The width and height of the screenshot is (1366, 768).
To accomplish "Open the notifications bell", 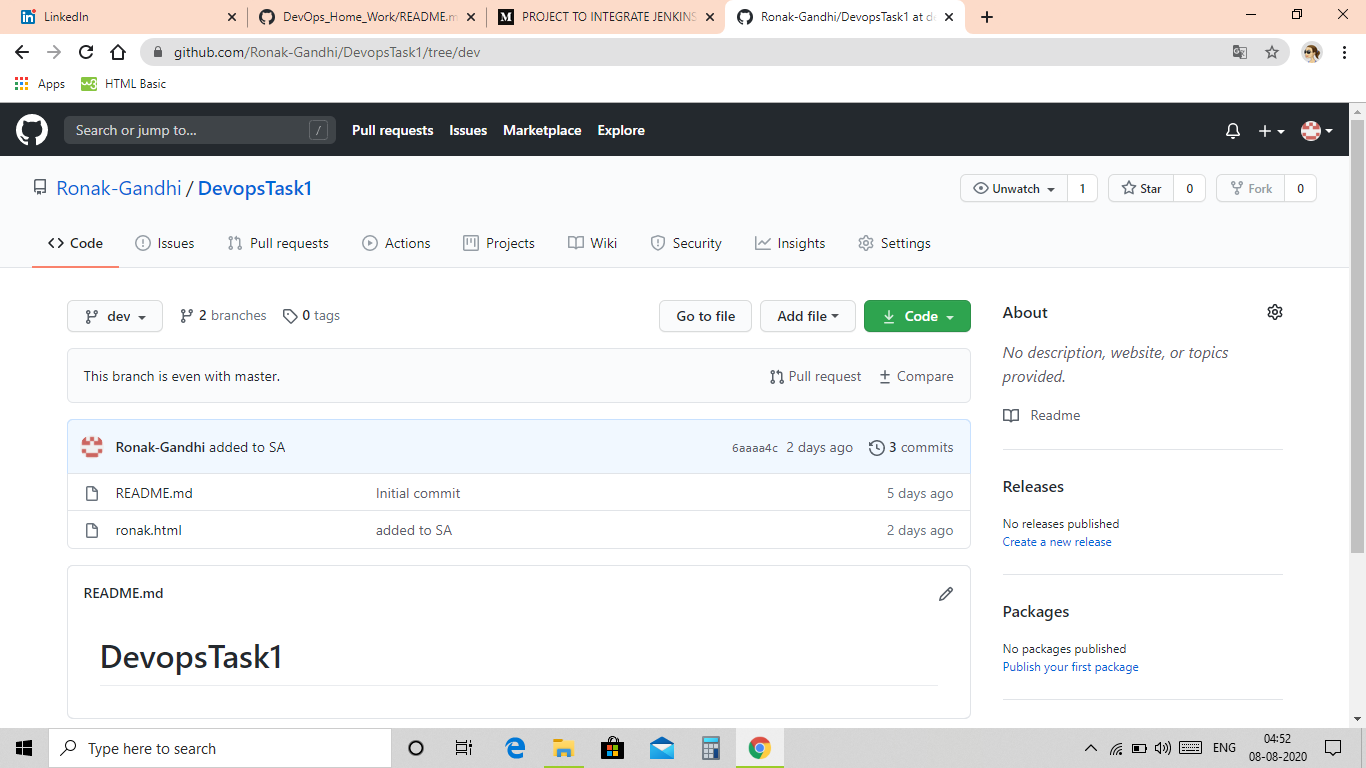I will (x=1232, y=130).
